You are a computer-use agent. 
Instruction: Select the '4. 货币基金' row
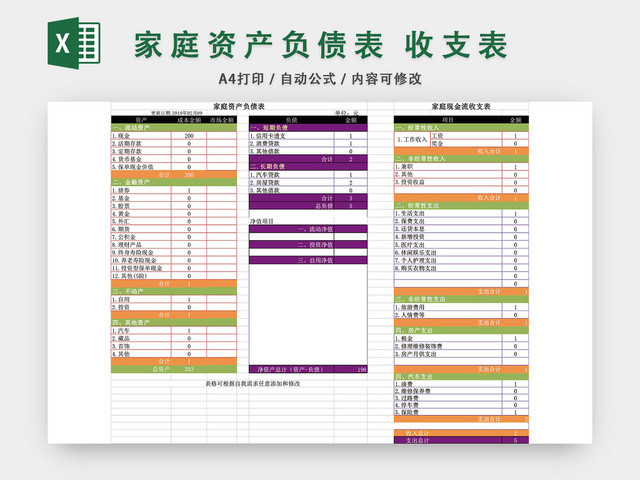click(x=174, y=159)
